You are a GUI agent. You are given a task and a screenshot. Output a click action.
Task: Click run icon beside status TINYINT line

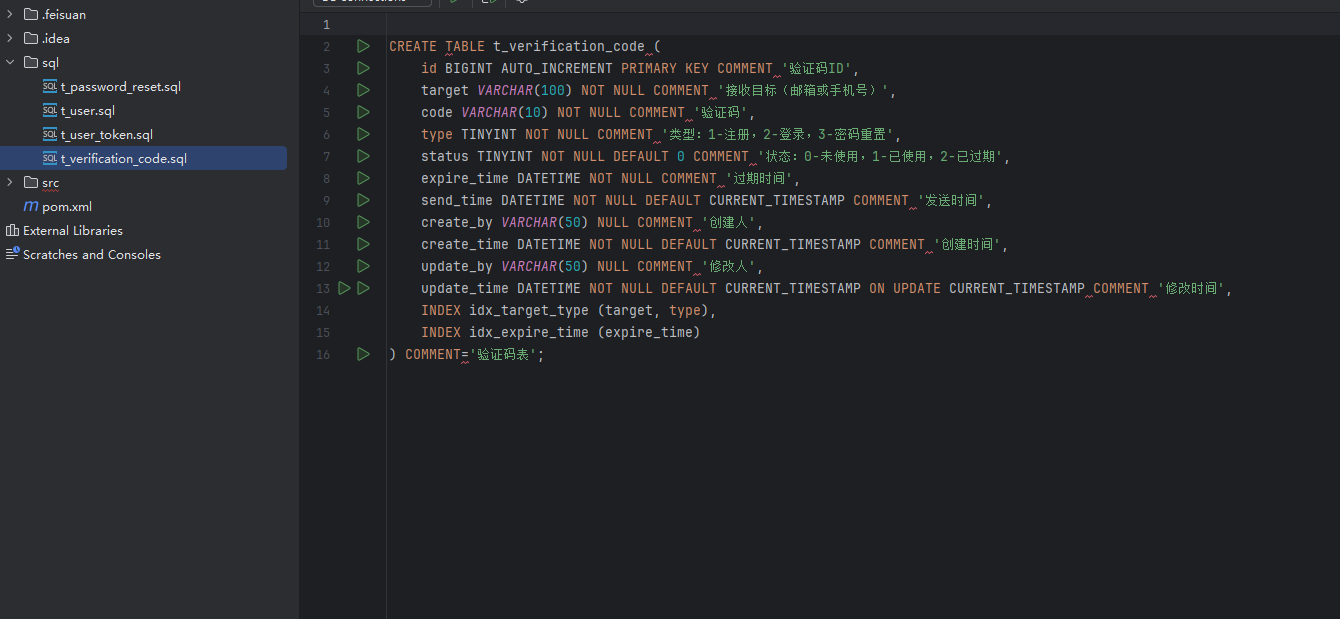click(363, 156)
